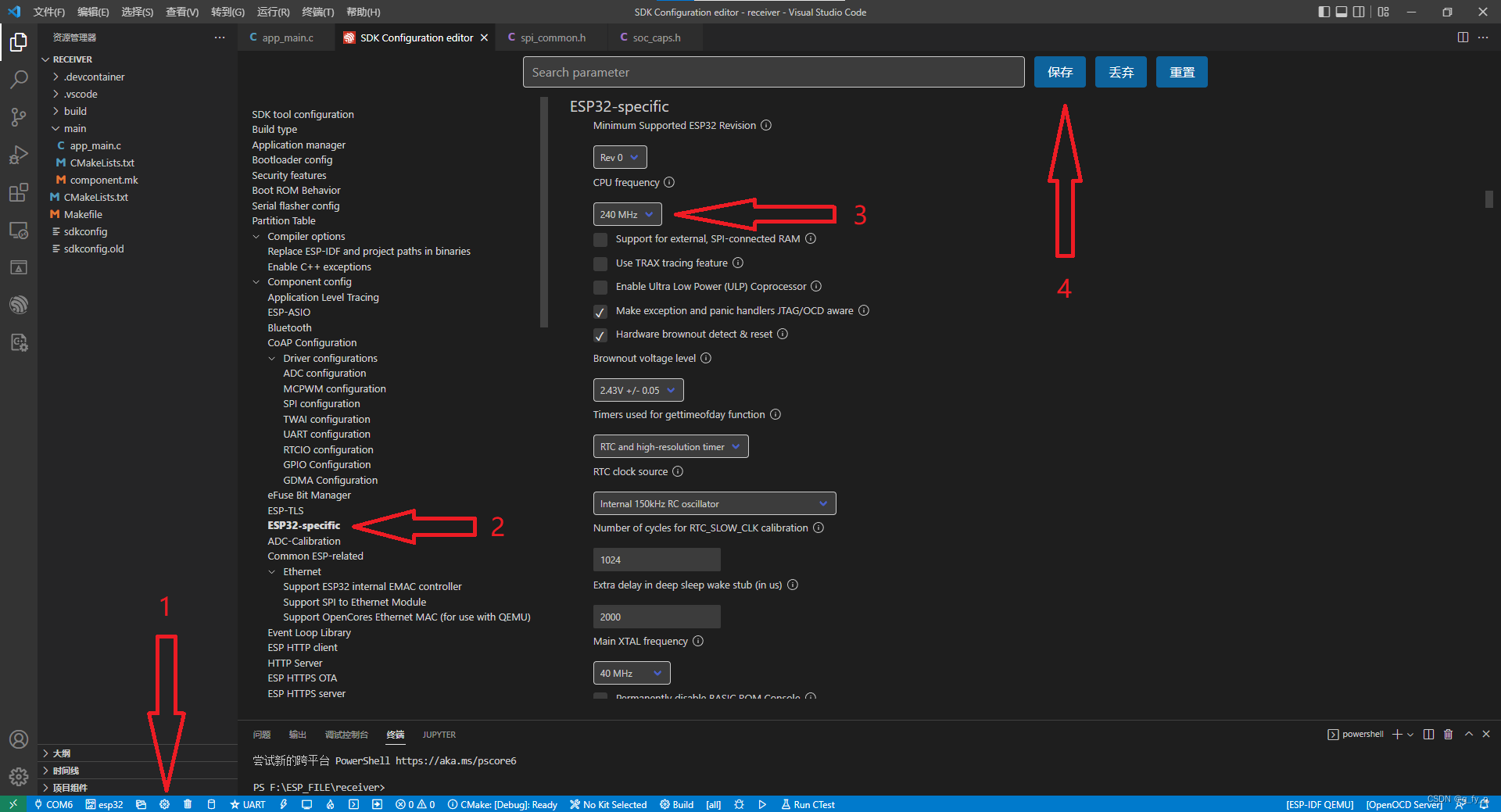Image resolution: width=1501 pixels, height=812 pixels.
Task: Click current project folder icon in status bar
Action: (141, 804)
